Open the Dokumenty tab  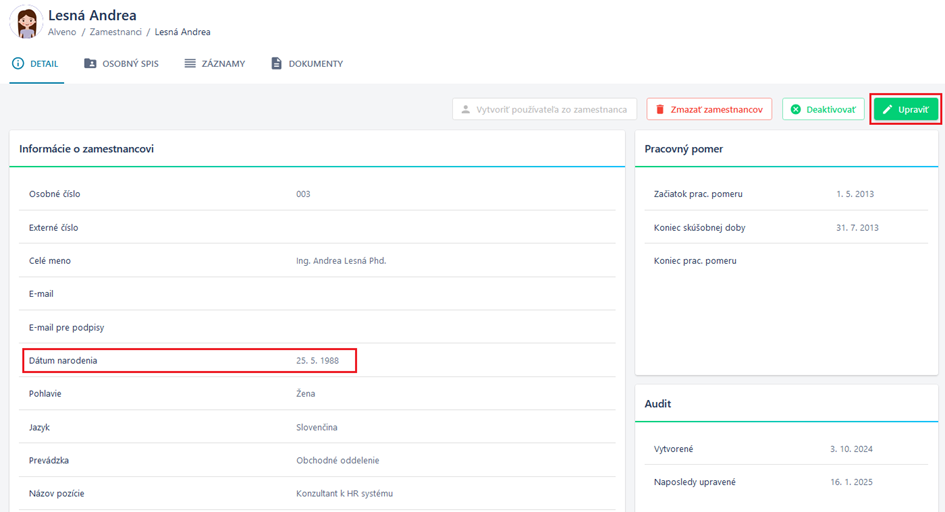[x=307, y=63]
